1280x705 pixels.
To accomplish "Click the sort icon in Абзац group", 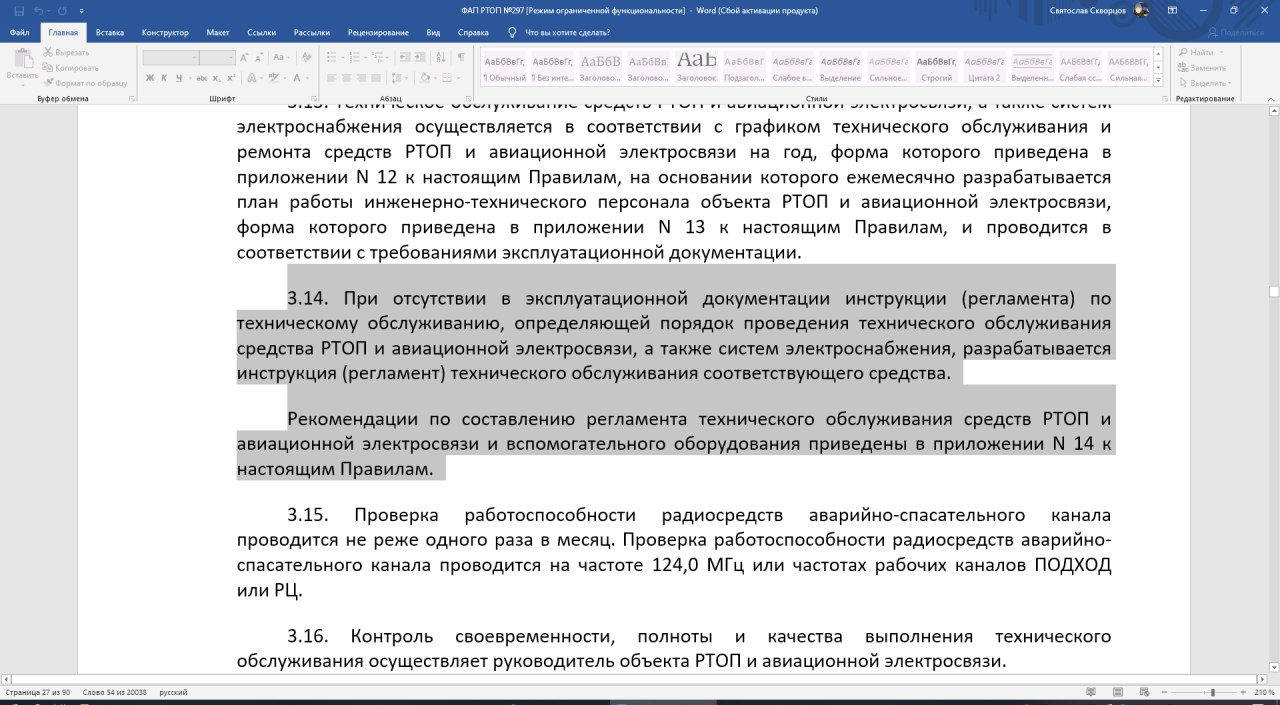I will (x=441, y=58).
